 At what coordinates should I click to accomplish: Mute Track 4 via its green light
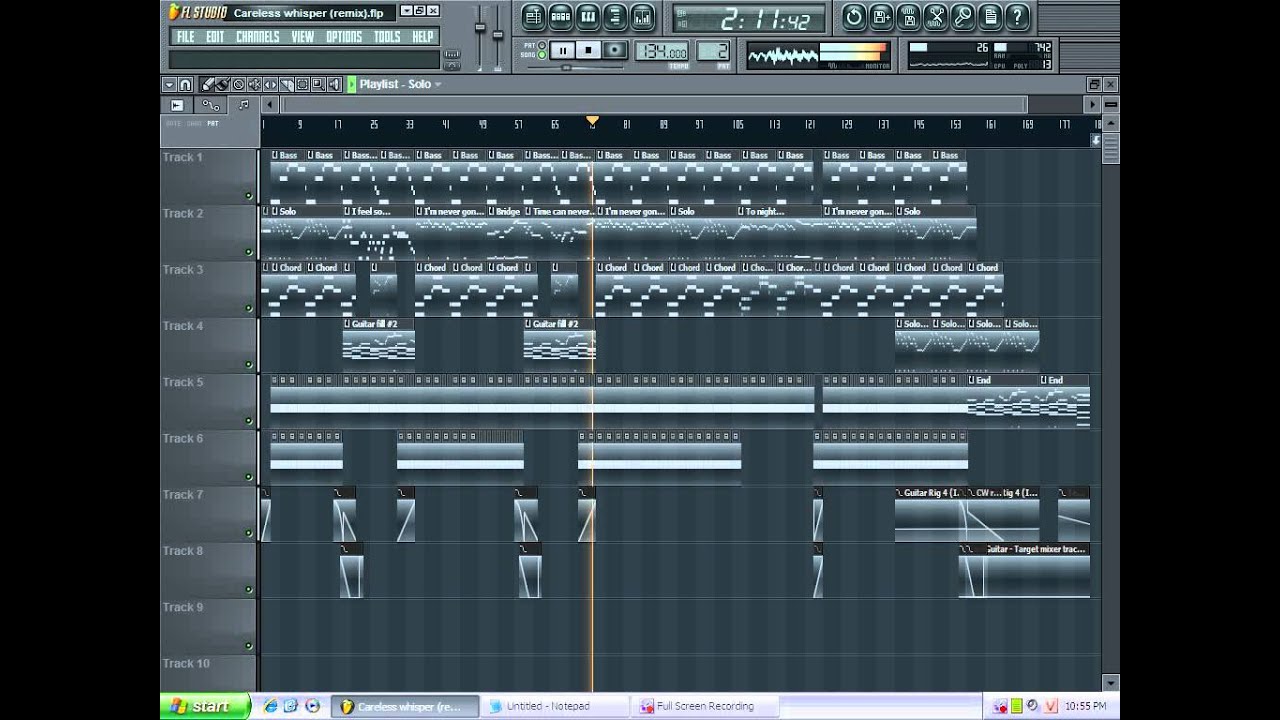(x=248, y=364)
